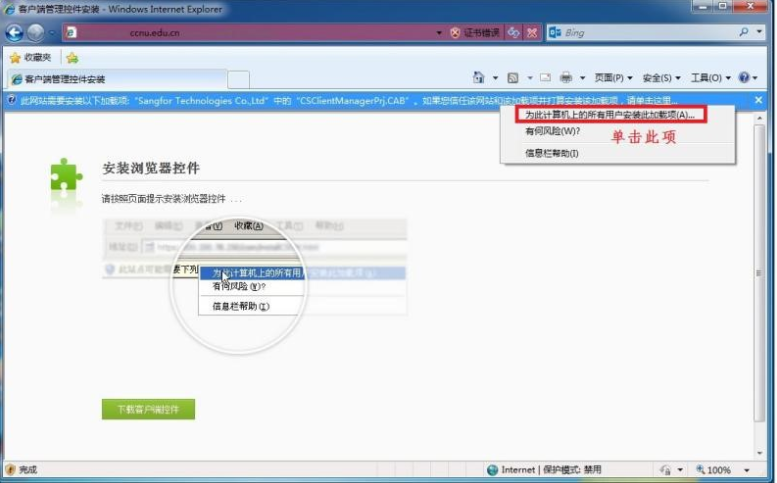Expand the Home button dropdown arrow
This screenshot has width=777, height=483.
495,78
